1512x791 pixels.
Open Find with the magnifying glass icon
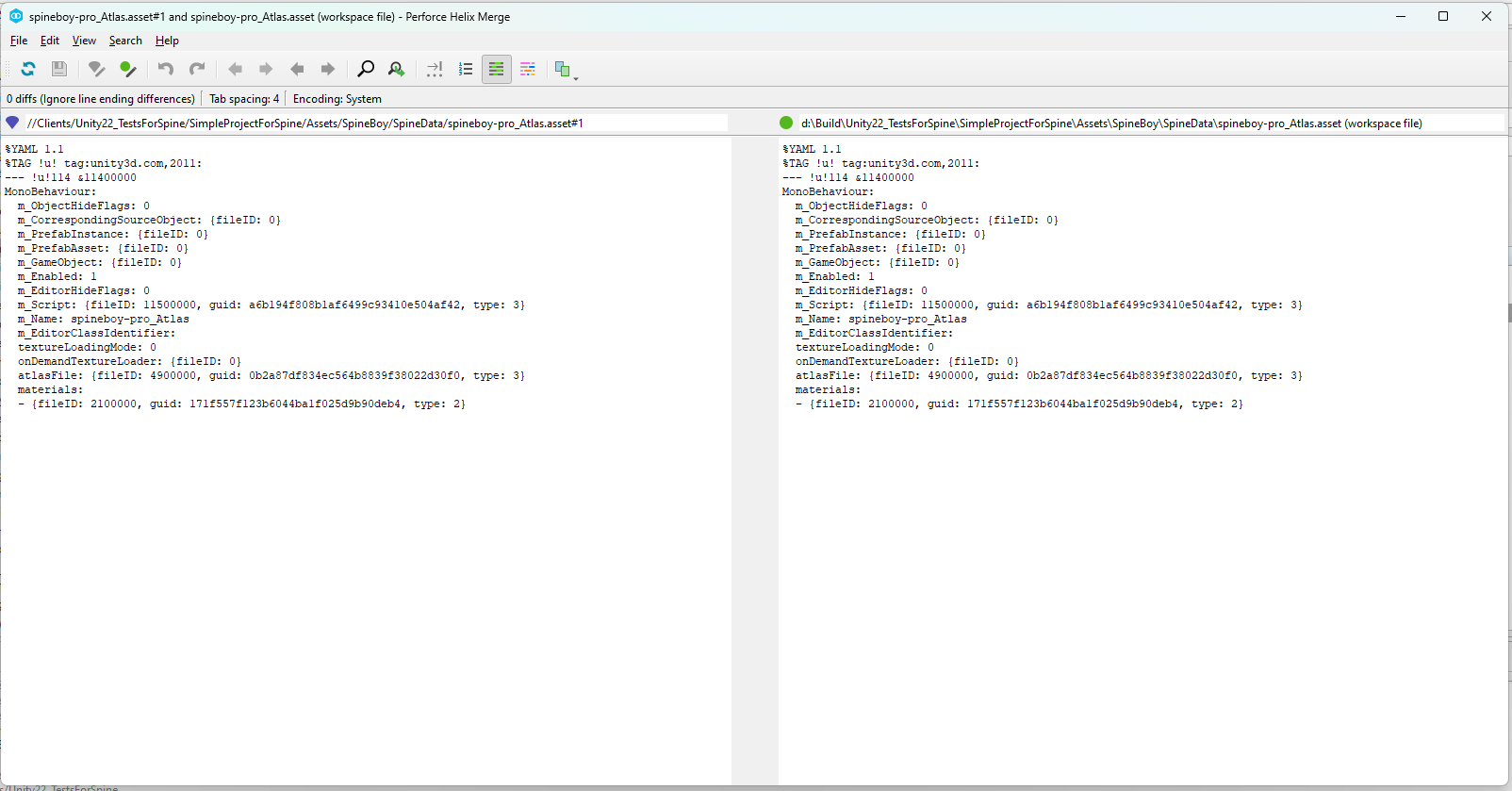[x=366, y=69]
